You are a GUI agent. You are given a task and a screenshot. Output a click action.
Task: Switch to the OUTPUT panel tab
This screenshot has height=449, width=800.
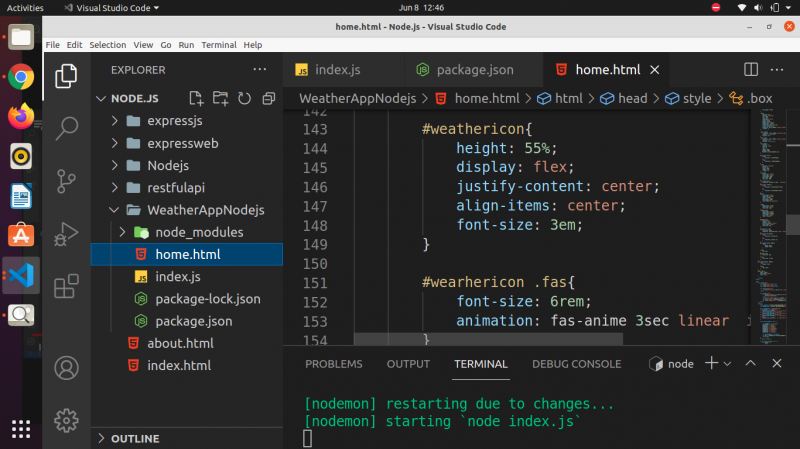click(408, 364)
